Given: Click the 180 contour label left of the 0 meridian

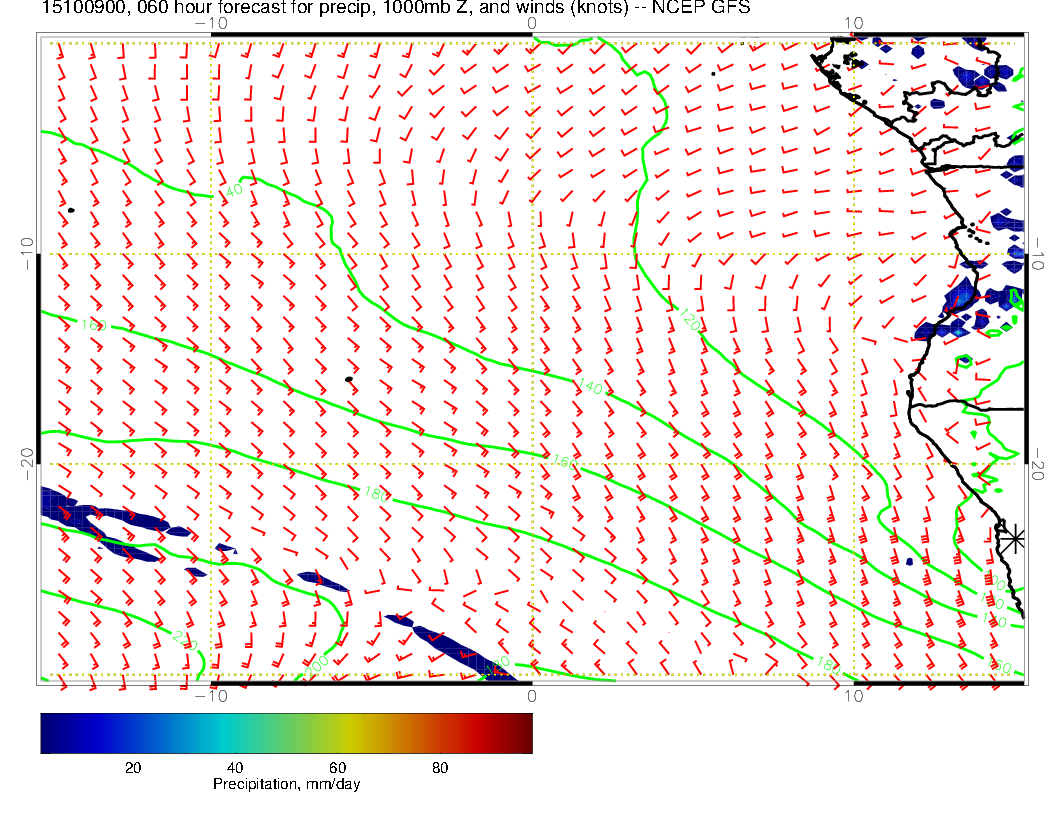Looking at the screenshot, I should (372, 493).
